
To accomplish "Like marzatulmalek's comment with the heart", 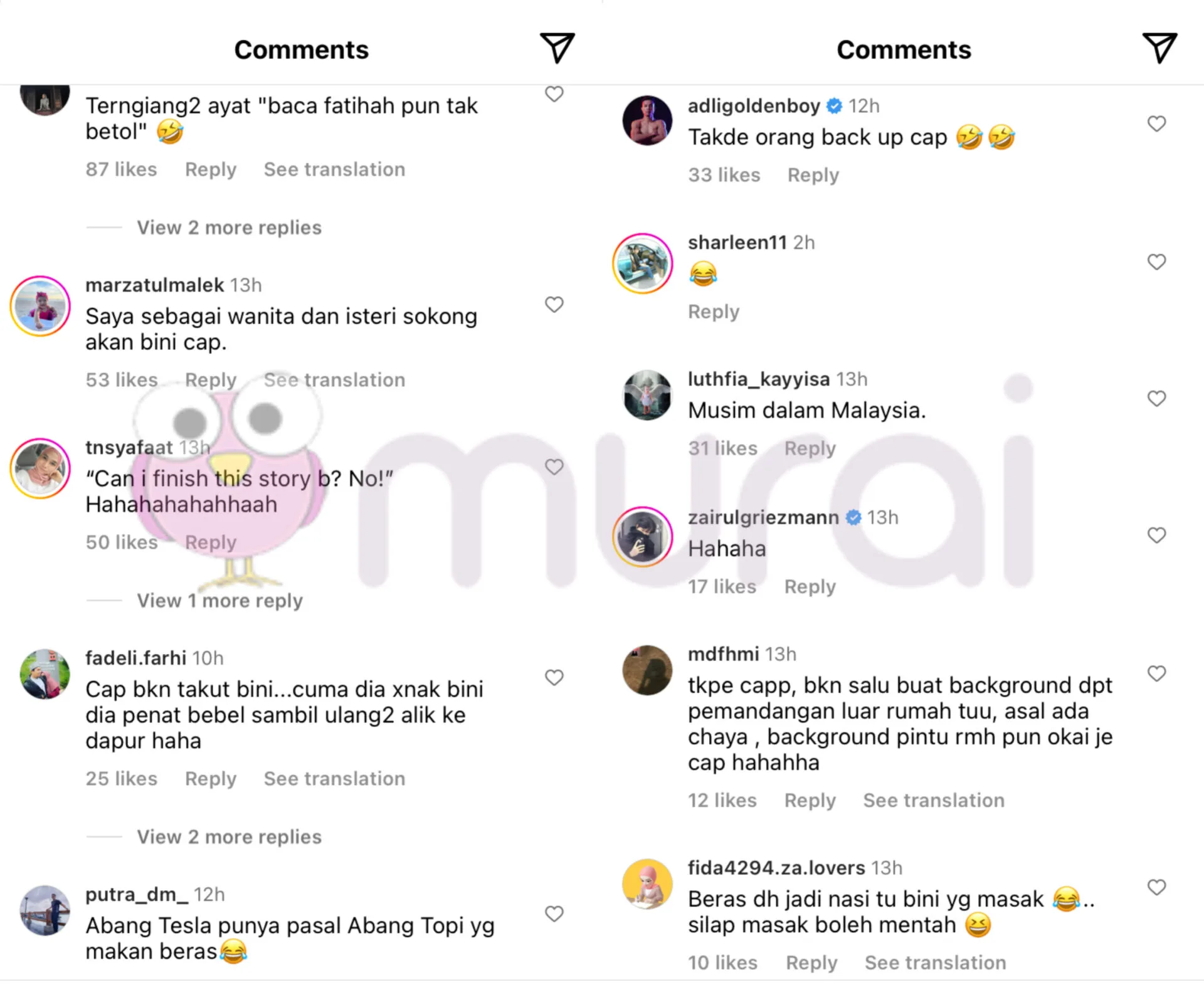I will pos(554,305).
